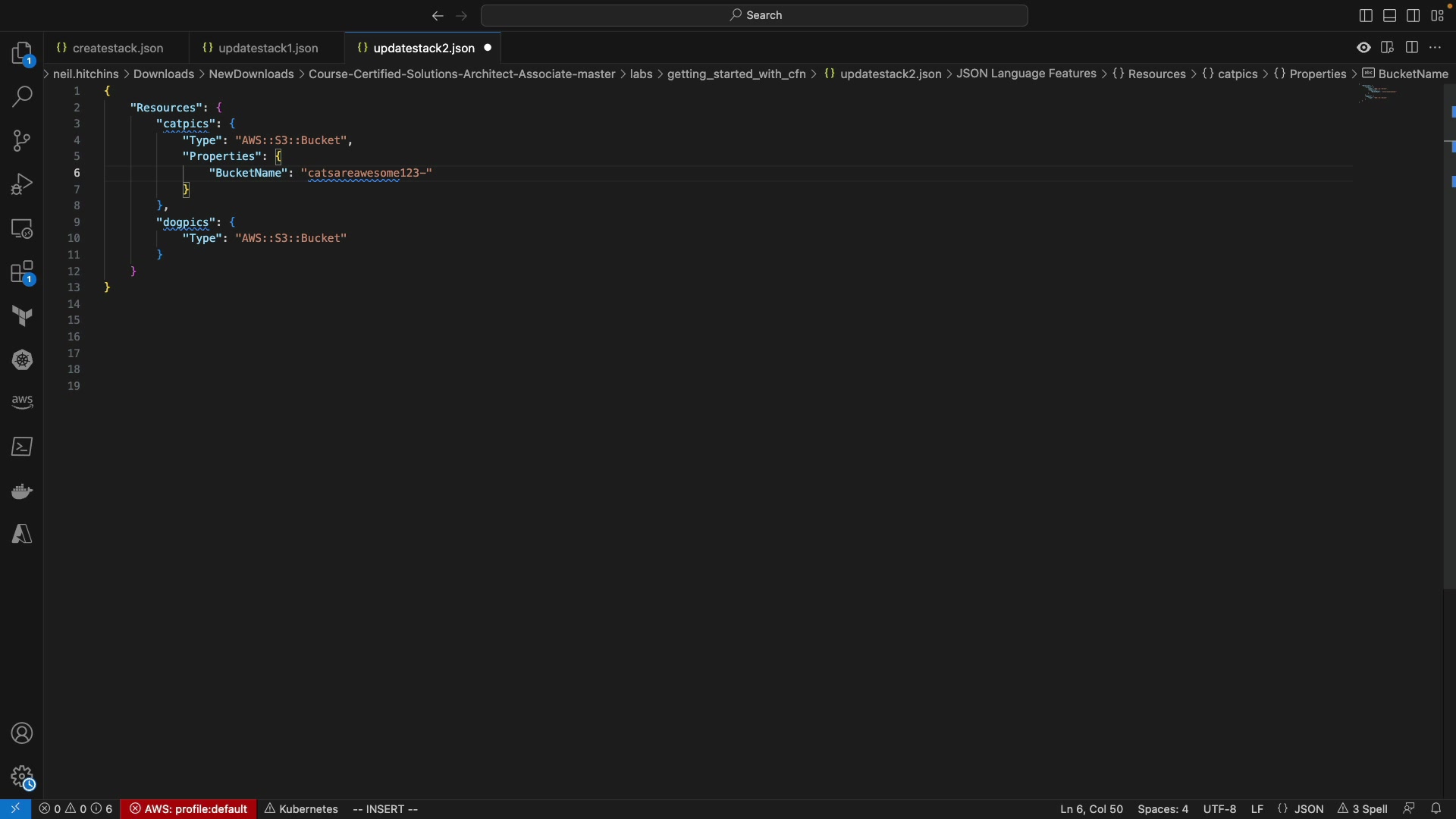
Task: Open the Kubernetes helm-wheel sidebar icon
Action: tap(22, 360)
